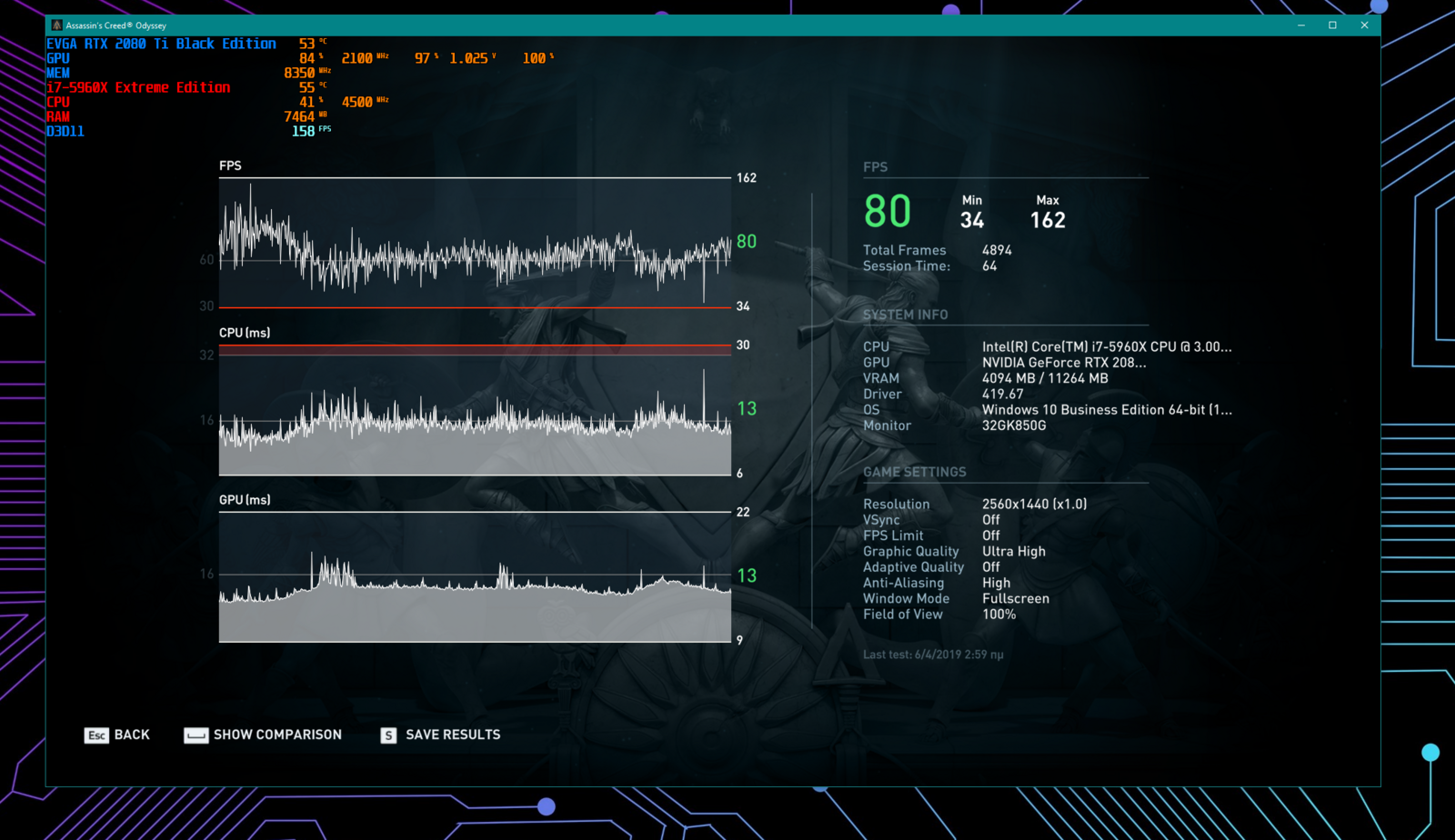Click overlay GPU clock 2100 MHz
1455x840 pixels.
click(x=365, y=58)
